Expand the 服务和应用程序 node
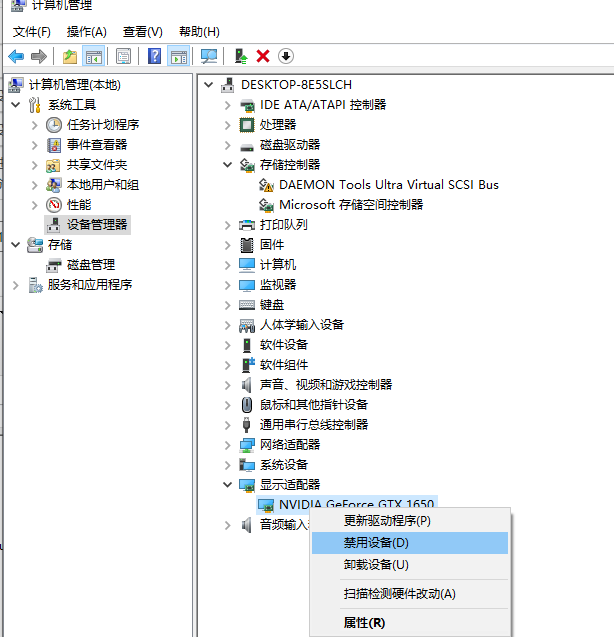The height and width of the screenshot is (637, 614). (15, 285)
